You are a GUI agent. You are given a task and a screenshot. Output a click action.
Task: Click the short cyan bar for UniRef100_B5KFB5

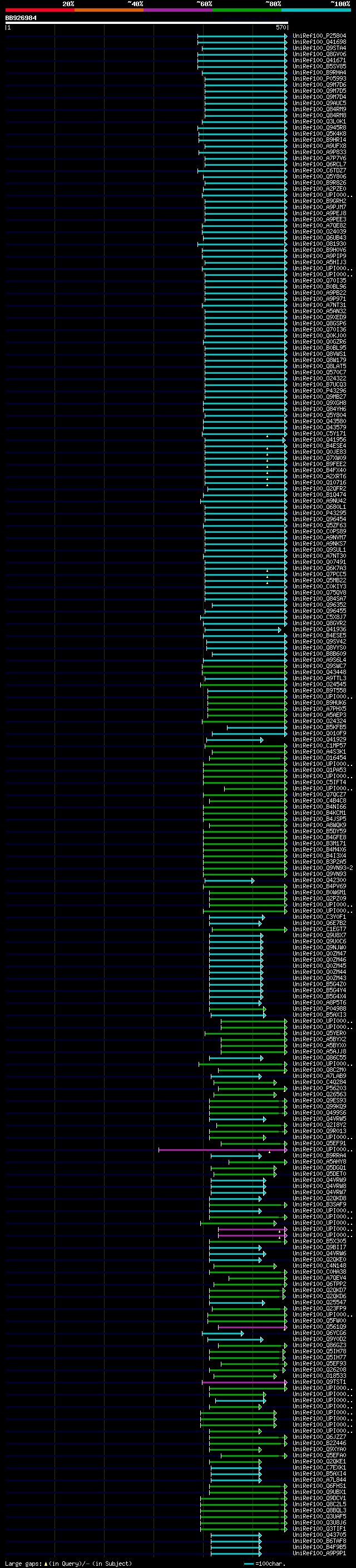click(257, 728)
